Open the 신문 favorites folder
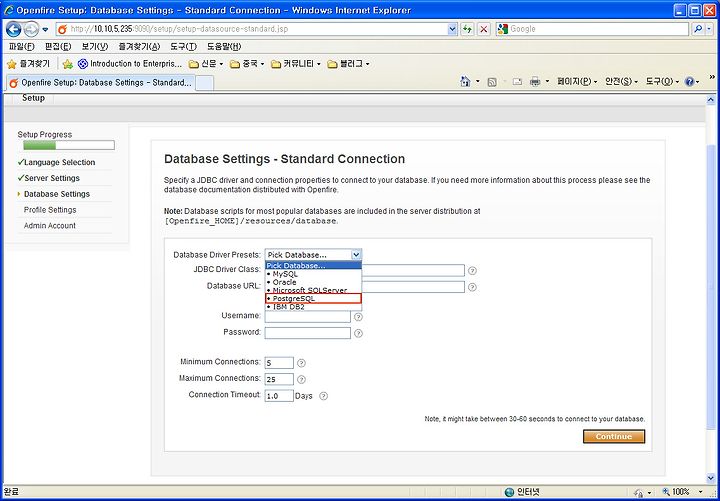 click(x=206, y=64)
